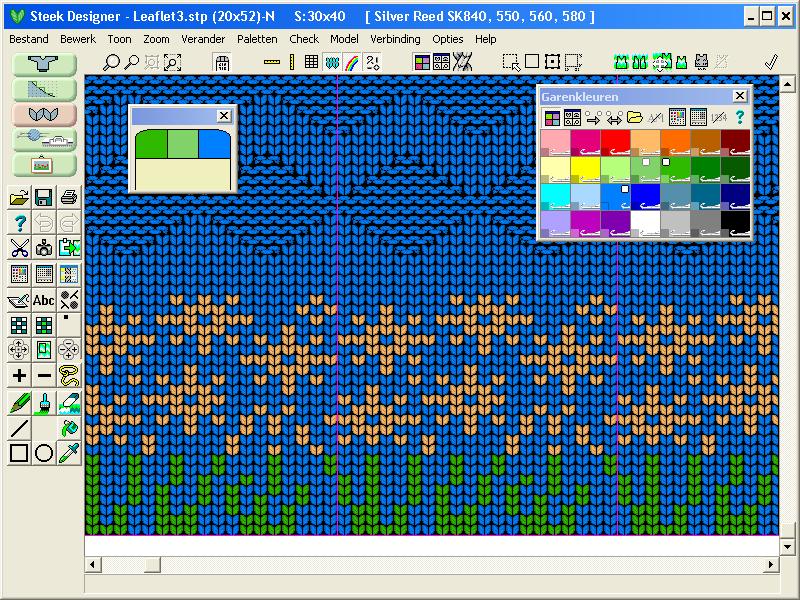Click the print icon

(69, 197)
